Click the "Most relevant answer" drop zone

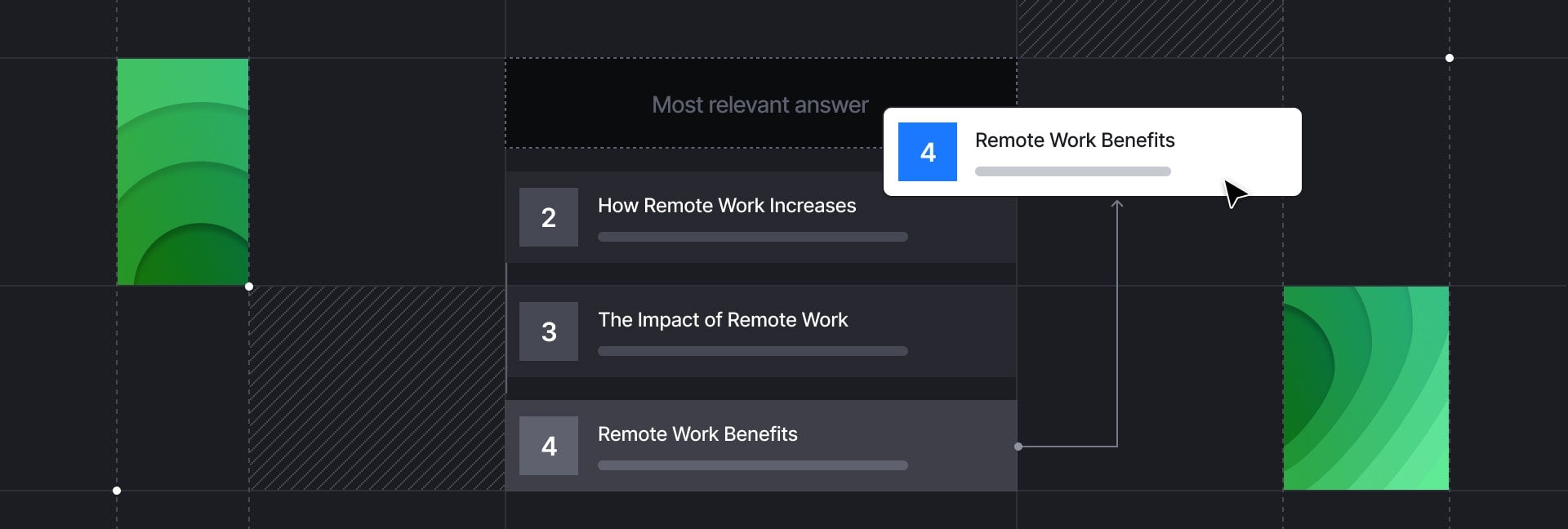click(694, 104)
